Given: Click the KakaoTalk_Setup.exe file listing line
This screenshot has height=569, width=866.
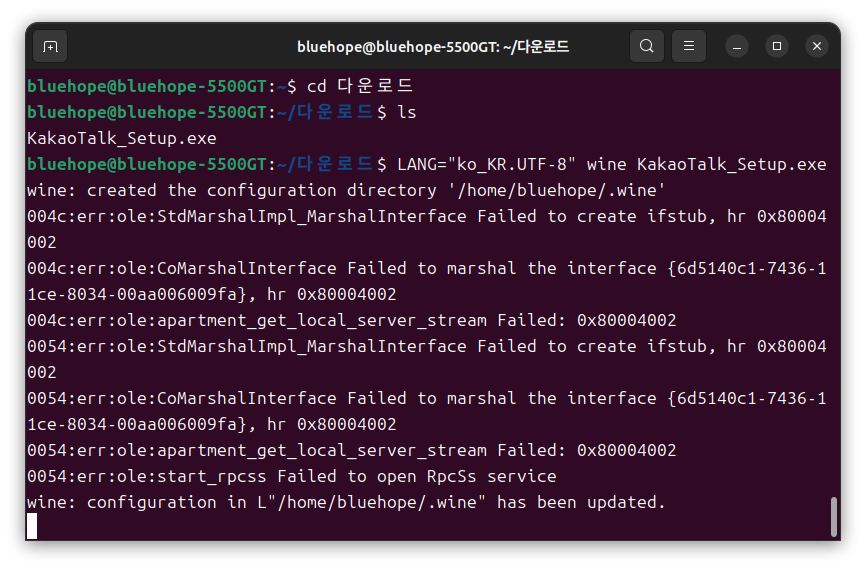Looking at the screenshot, I should (122, 138).
